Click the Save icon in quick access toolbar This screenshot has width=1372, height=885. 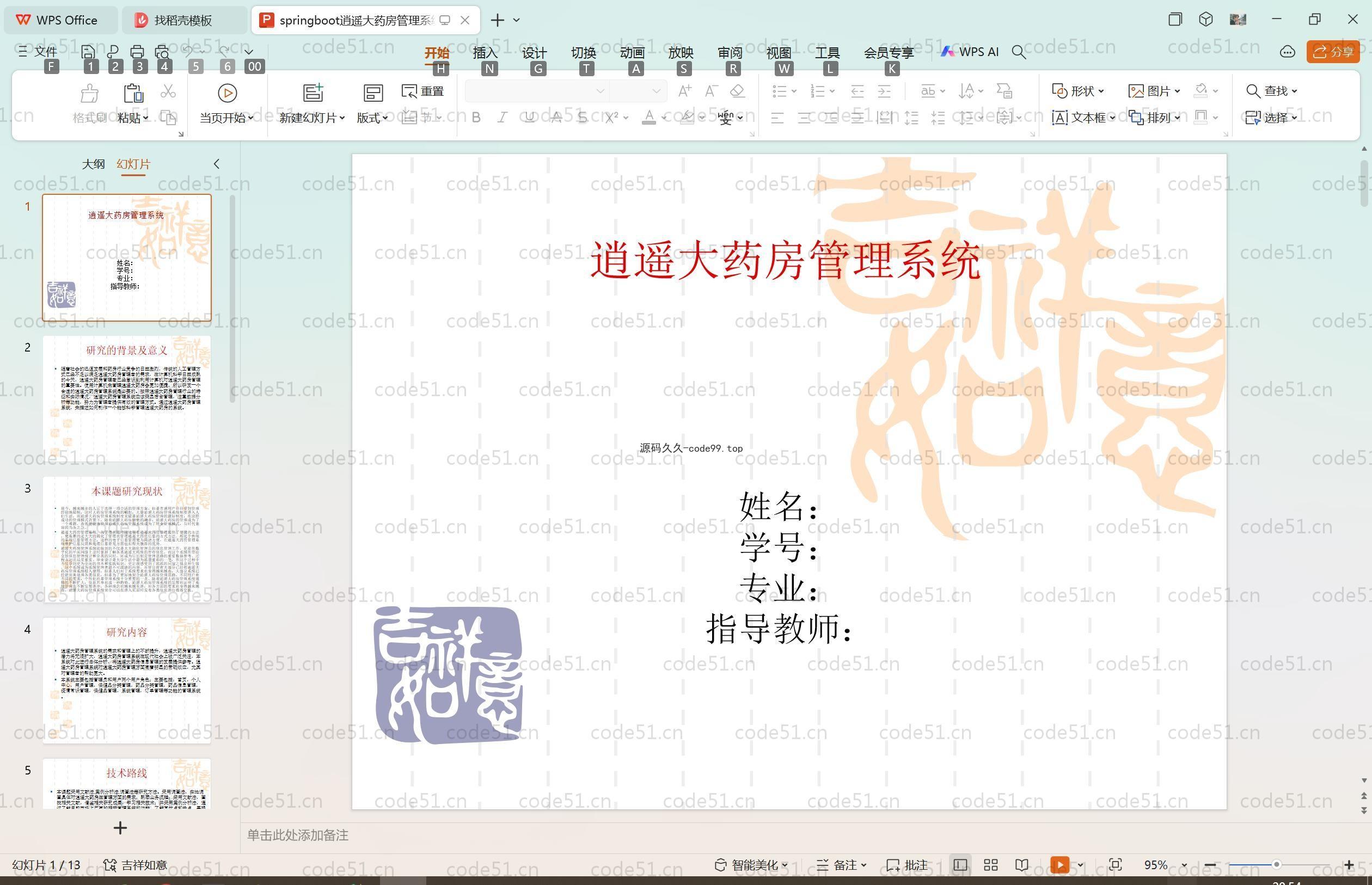(88, 52)
